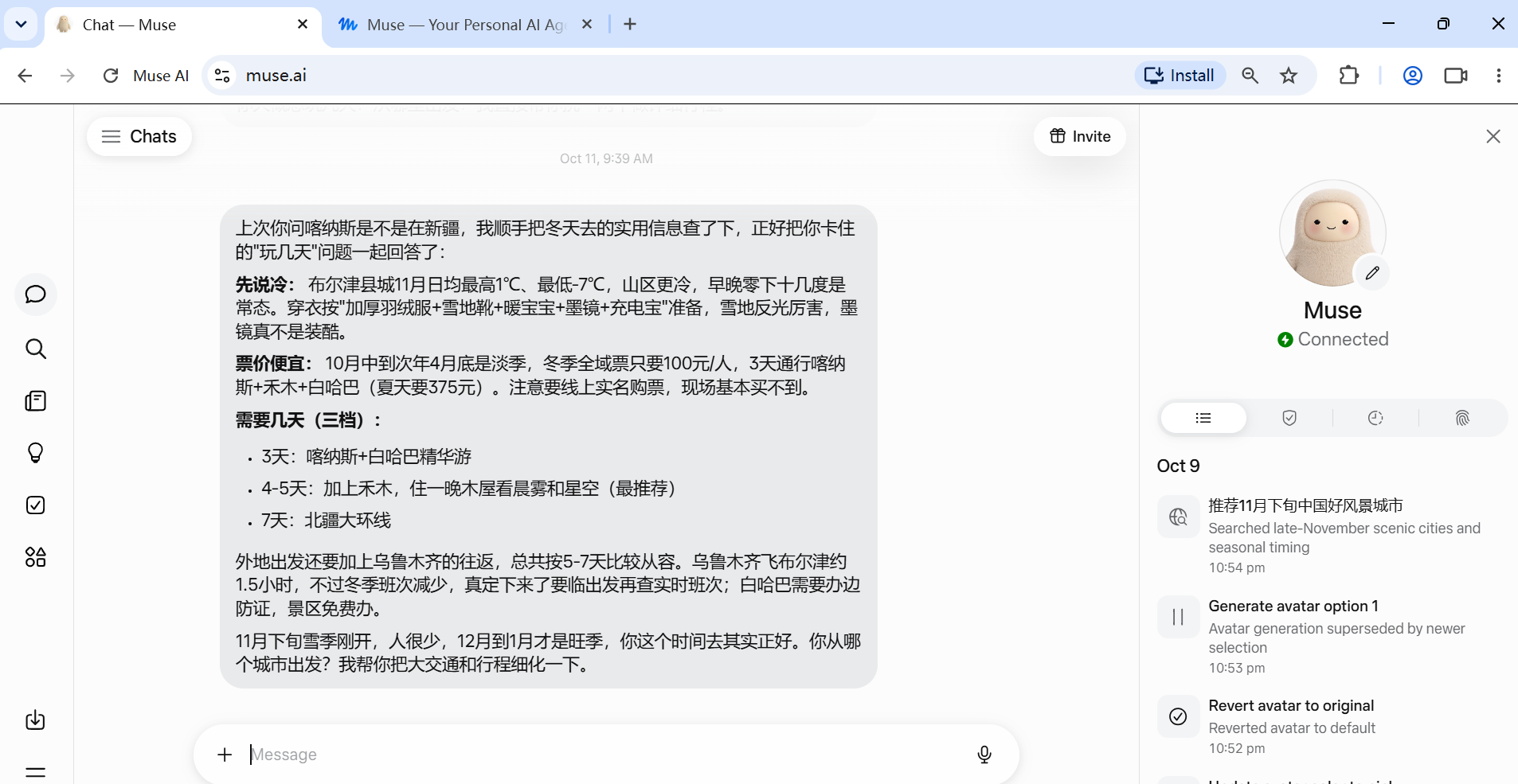Click the Install app button

[x=1180, y=76]
